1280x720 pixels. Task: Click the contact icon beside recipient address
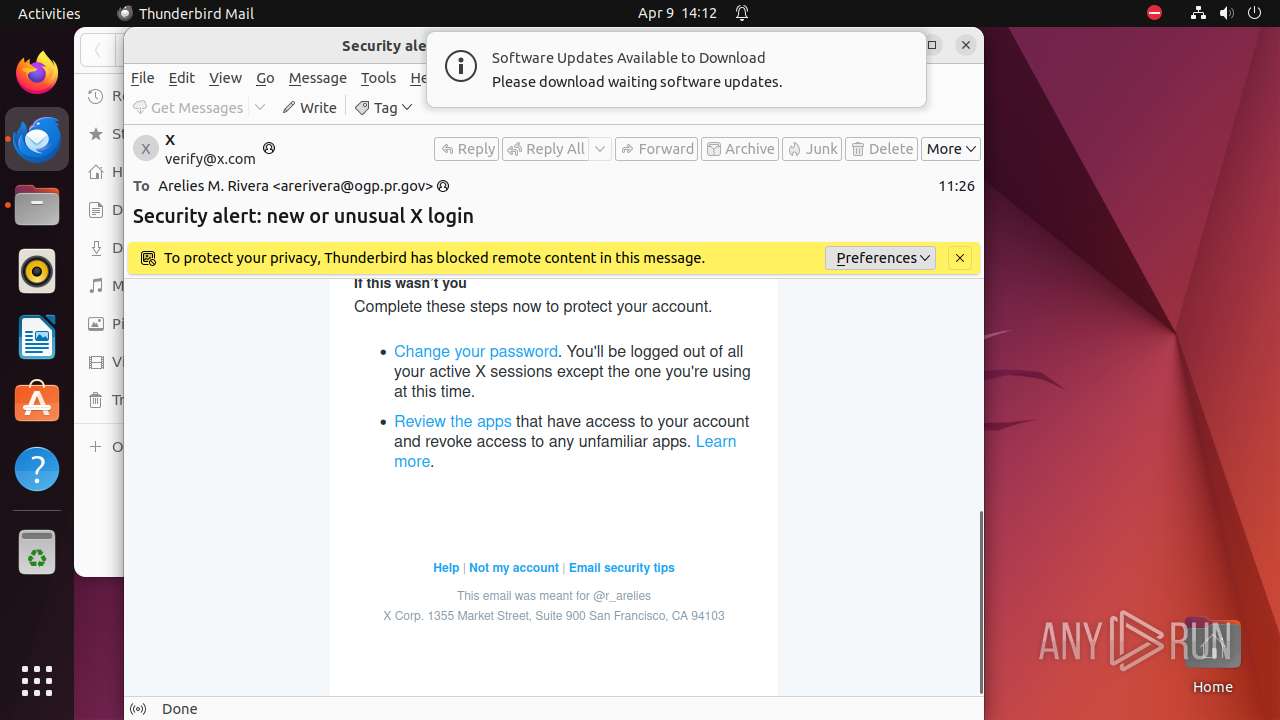tap(443, 186)
